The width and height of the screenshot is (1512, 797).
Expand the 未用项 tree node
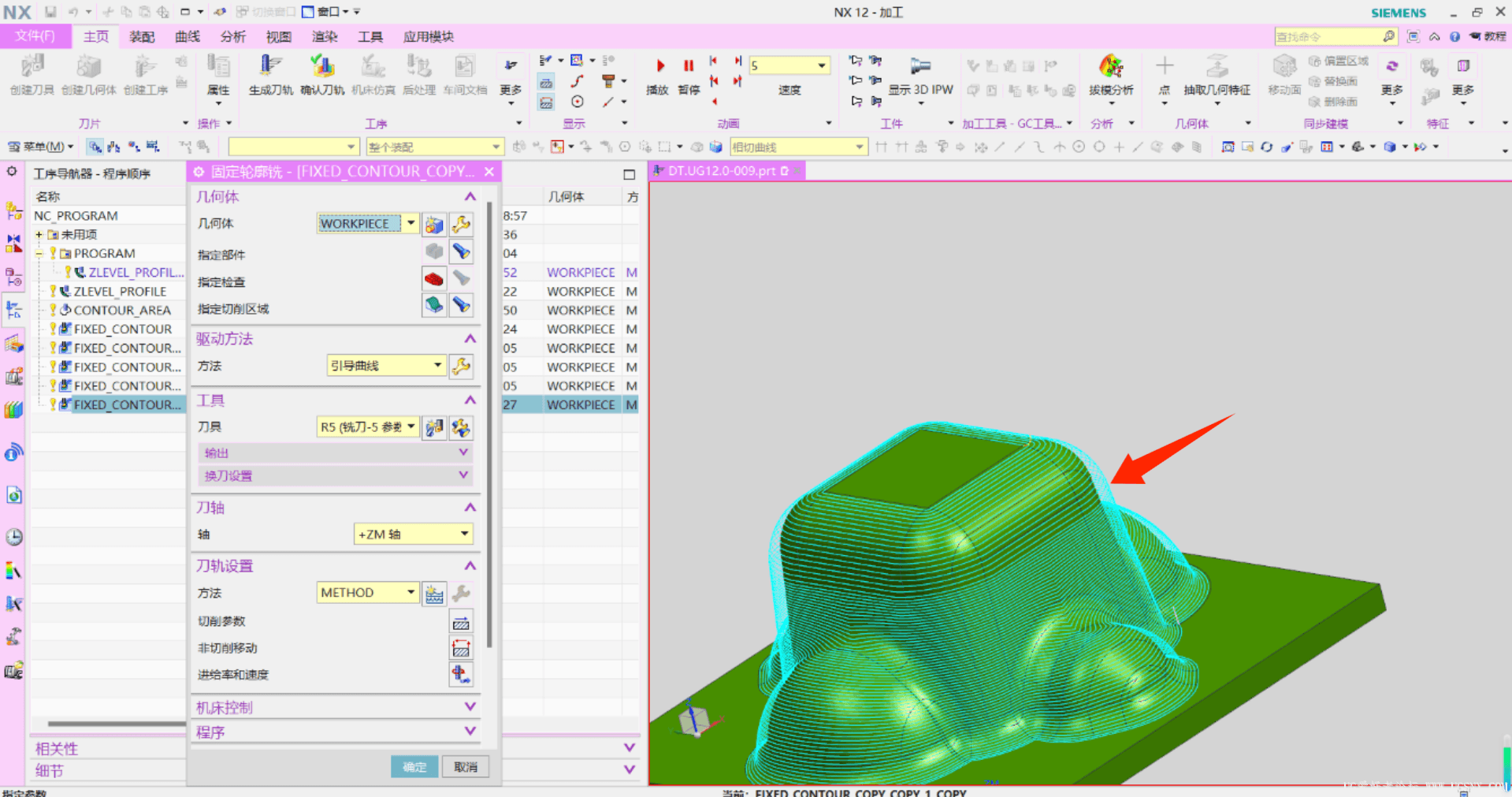point(39,235)
